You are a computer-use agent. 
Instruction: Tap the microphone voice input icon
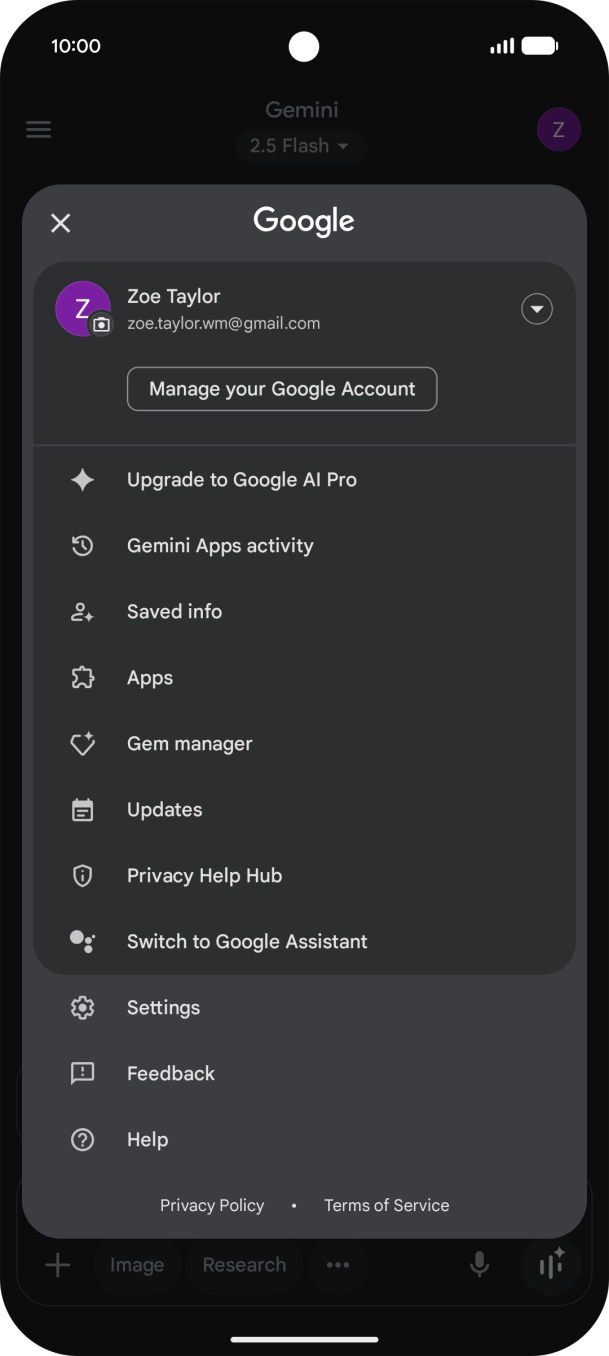click(480, 1265)
